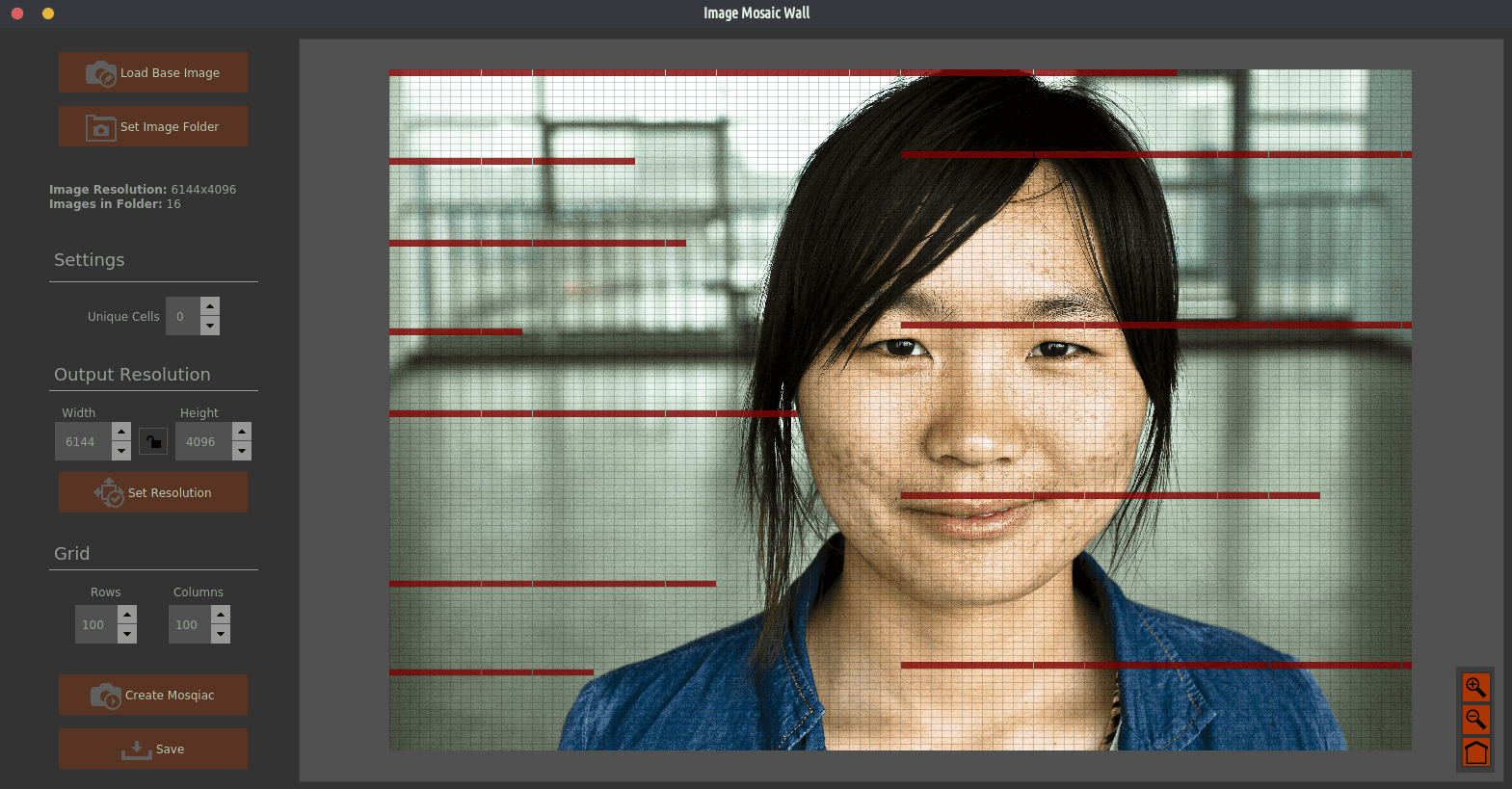Click the Settings section heading
The image size is (1512, 789).
[90, 260]
